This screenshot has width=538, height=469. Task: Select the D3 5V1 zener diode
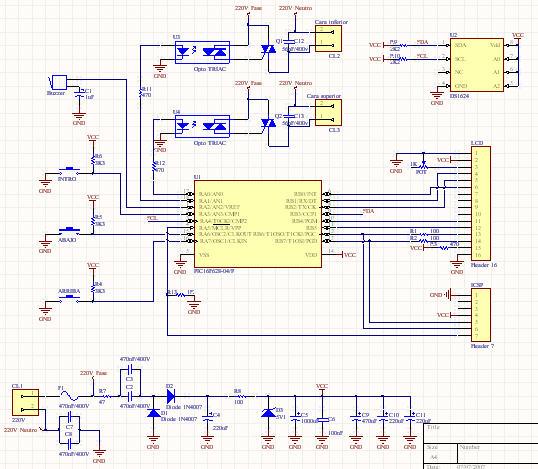point(268,413)
